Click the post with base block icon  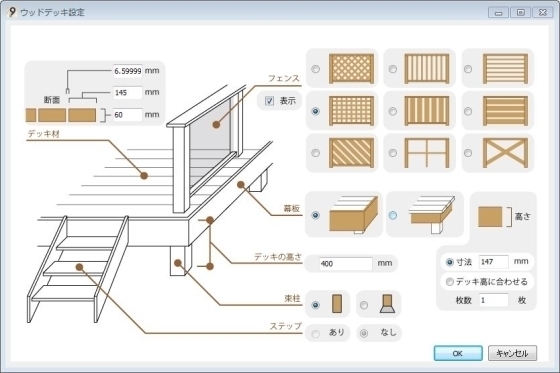388,304
